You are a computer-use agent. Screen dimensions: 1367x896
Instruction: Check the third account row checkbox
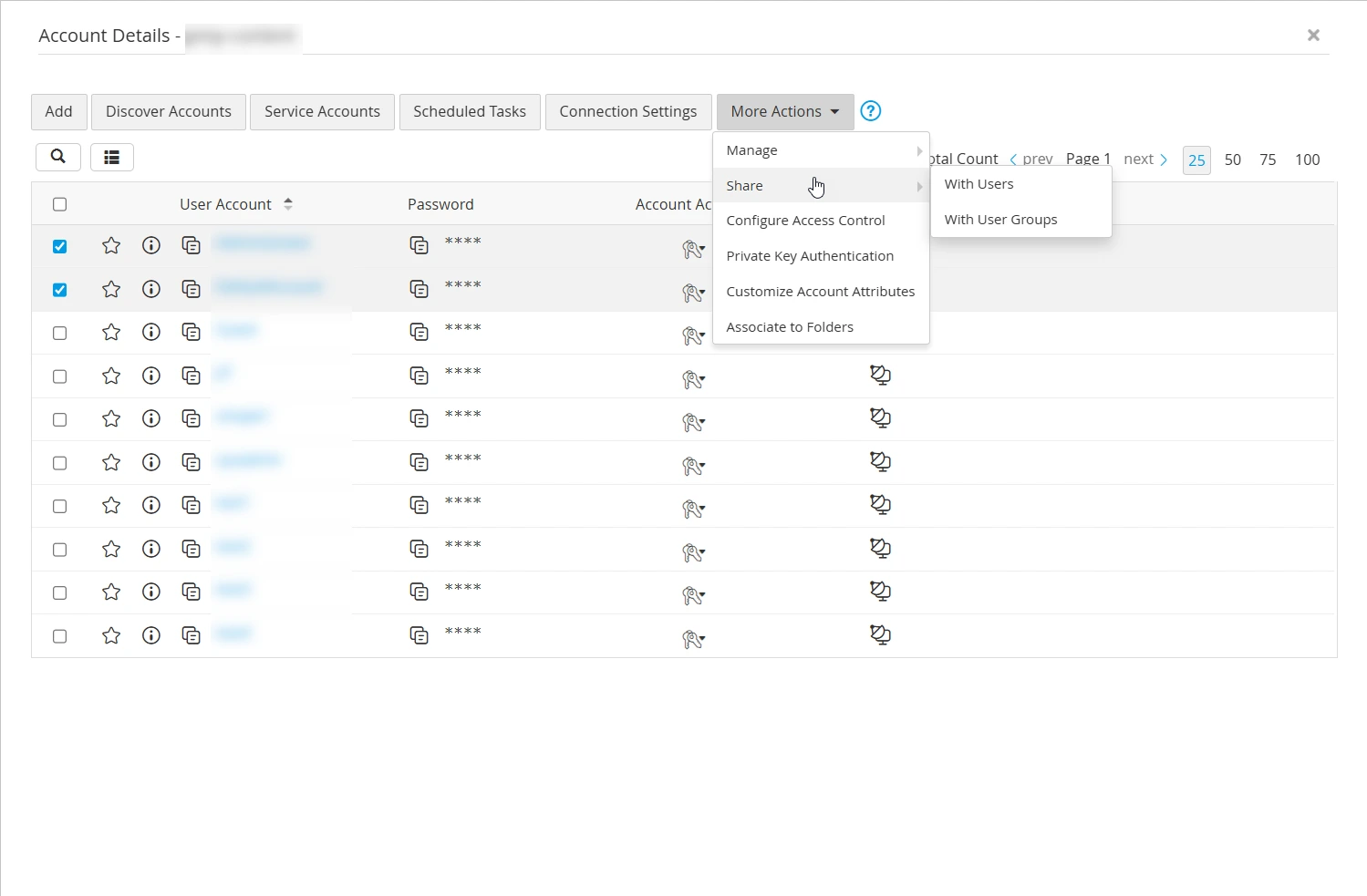60,333
